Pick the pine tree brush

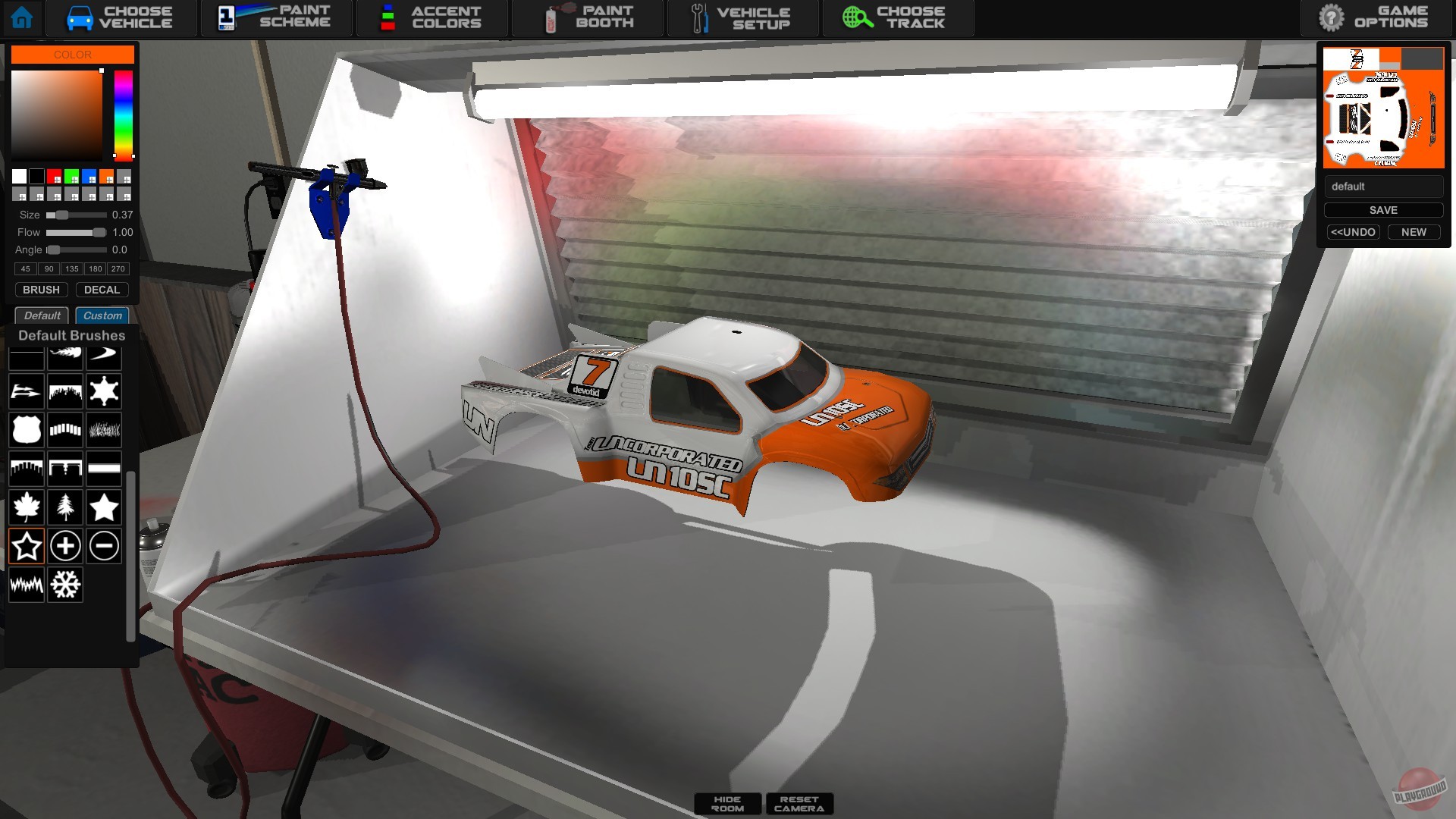65,507
